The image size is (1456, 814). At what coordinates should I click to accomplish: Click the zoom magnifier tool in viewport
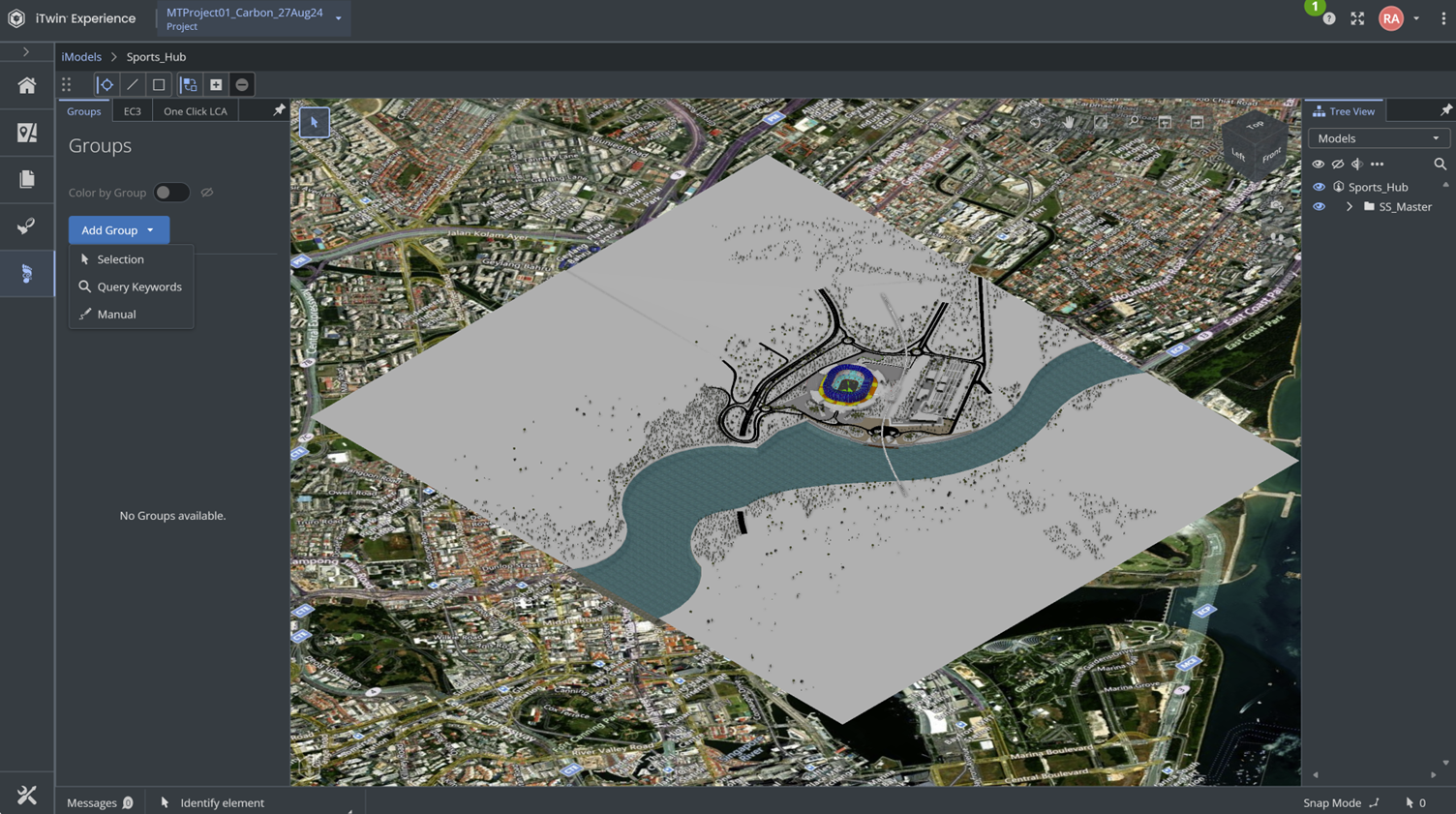(1134, 123)
